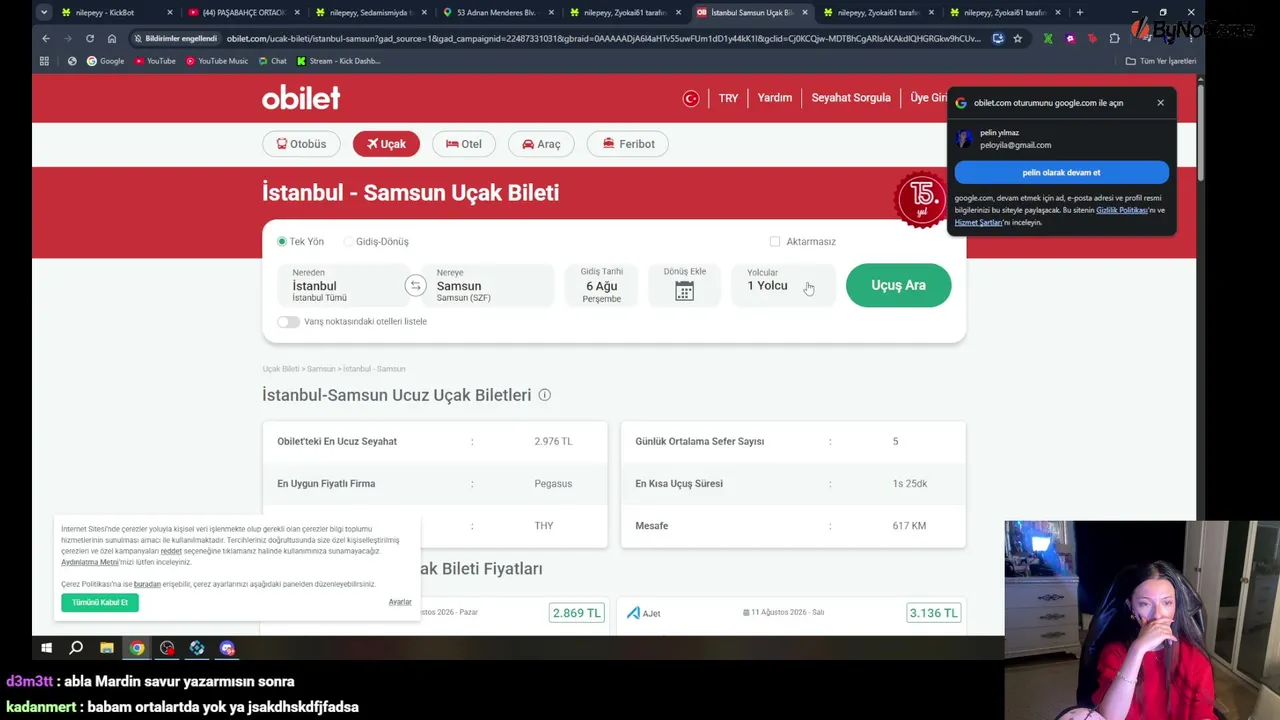Open the Chat bookmark
The image size is (1280, 720).
point(272,61)
